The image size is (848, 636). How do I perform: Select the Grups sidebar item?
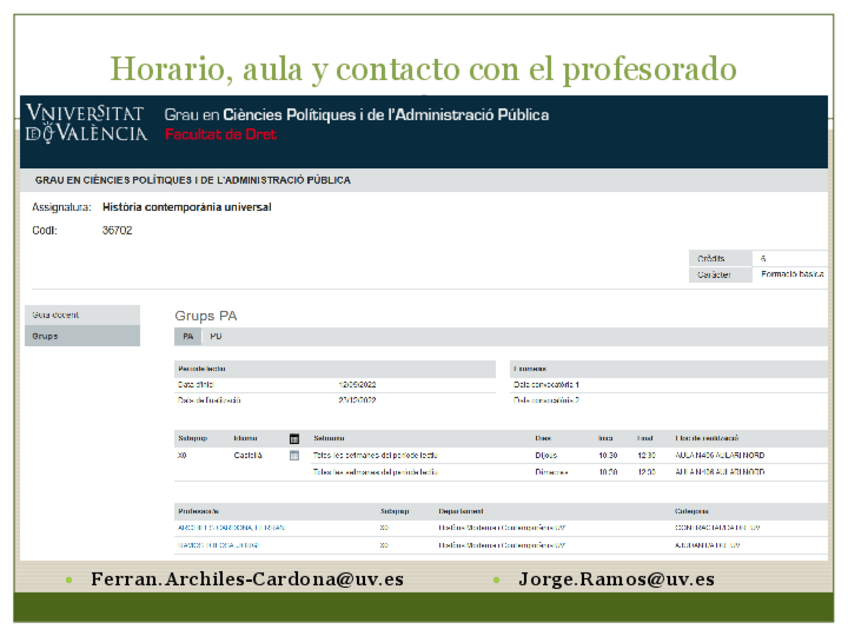click(x=82, y=336)
